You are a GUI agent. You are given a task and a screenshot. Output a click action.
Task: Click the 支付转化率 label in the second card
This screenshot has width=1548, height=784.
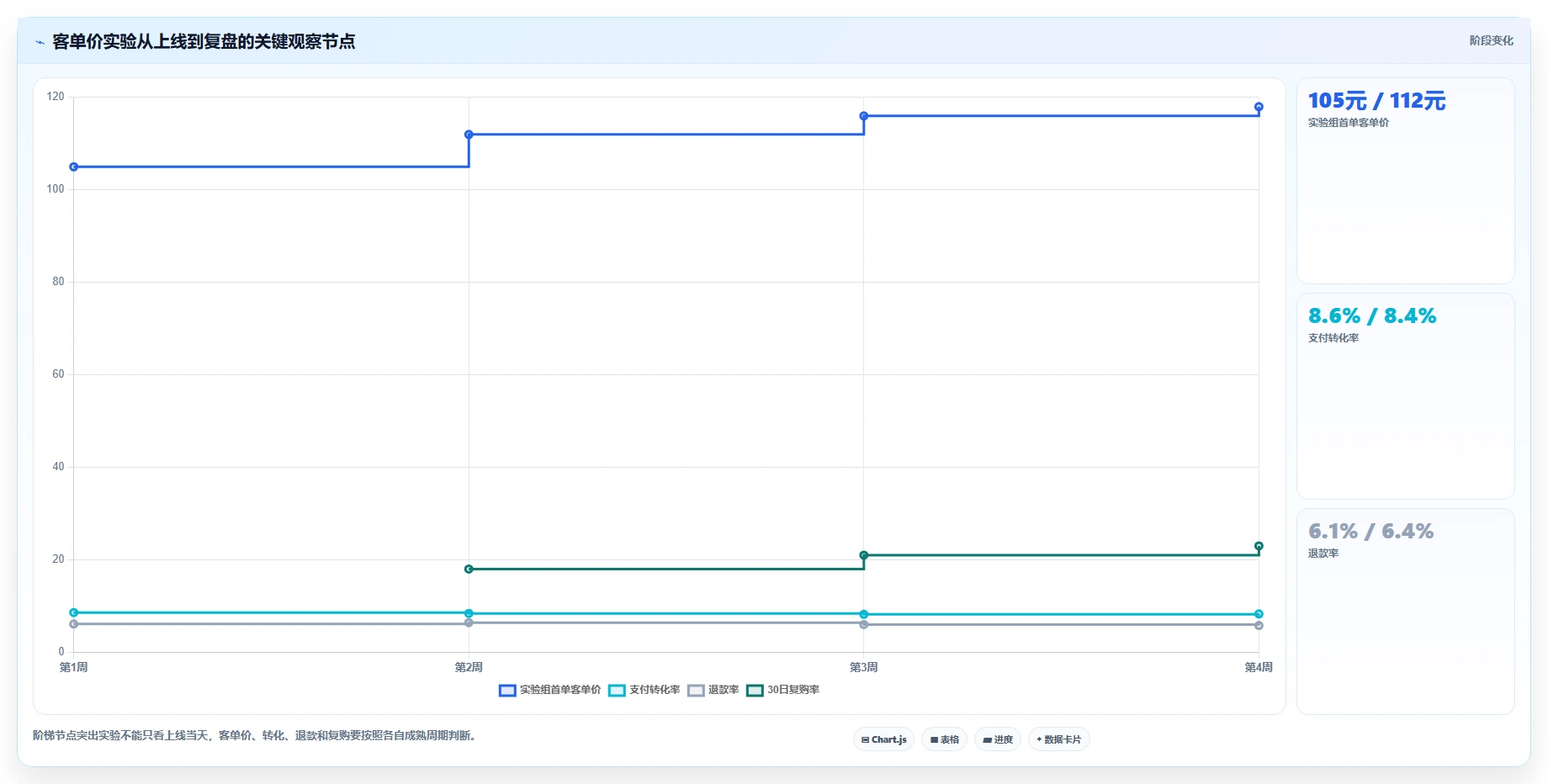tap(1333, 338)
